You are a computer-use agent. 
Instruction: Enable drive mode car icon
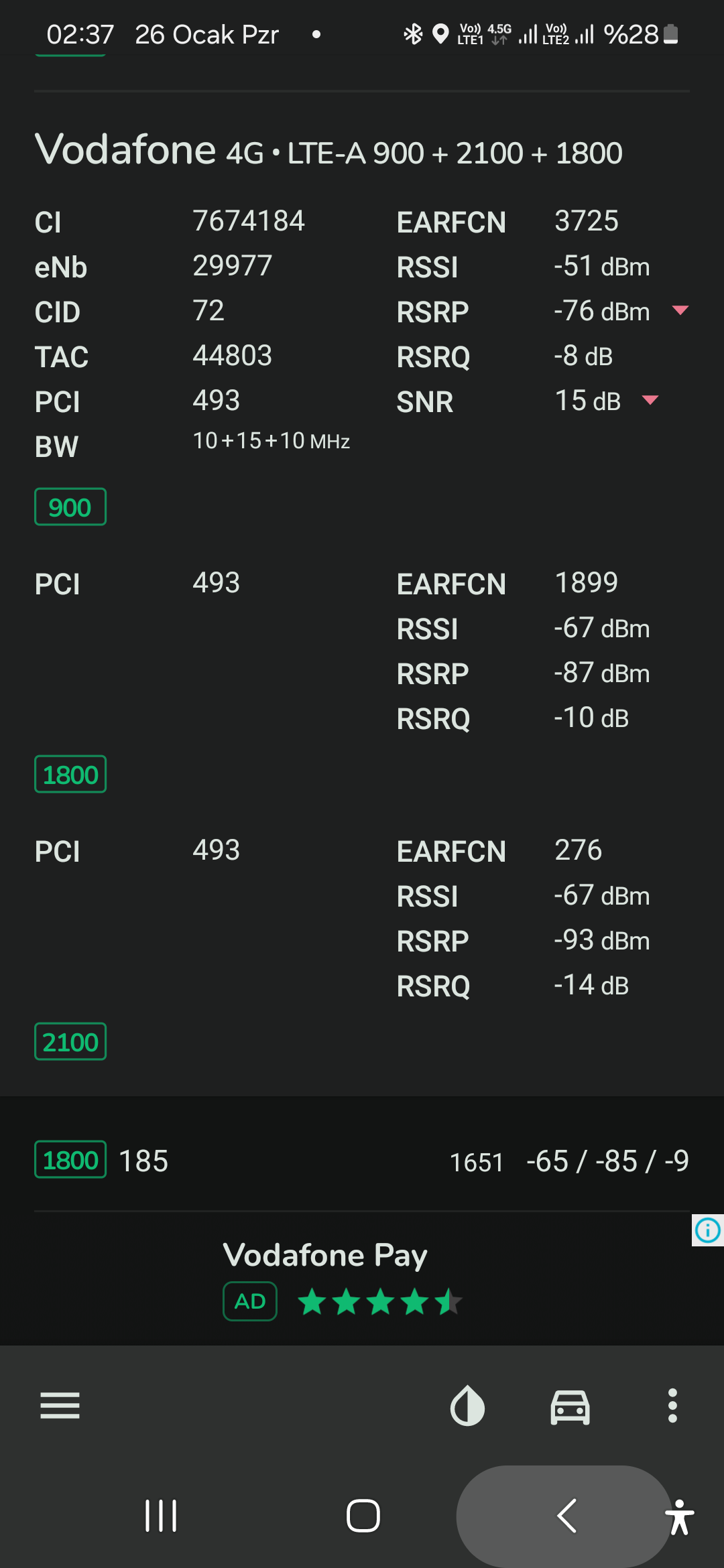tap(570, 1406)
